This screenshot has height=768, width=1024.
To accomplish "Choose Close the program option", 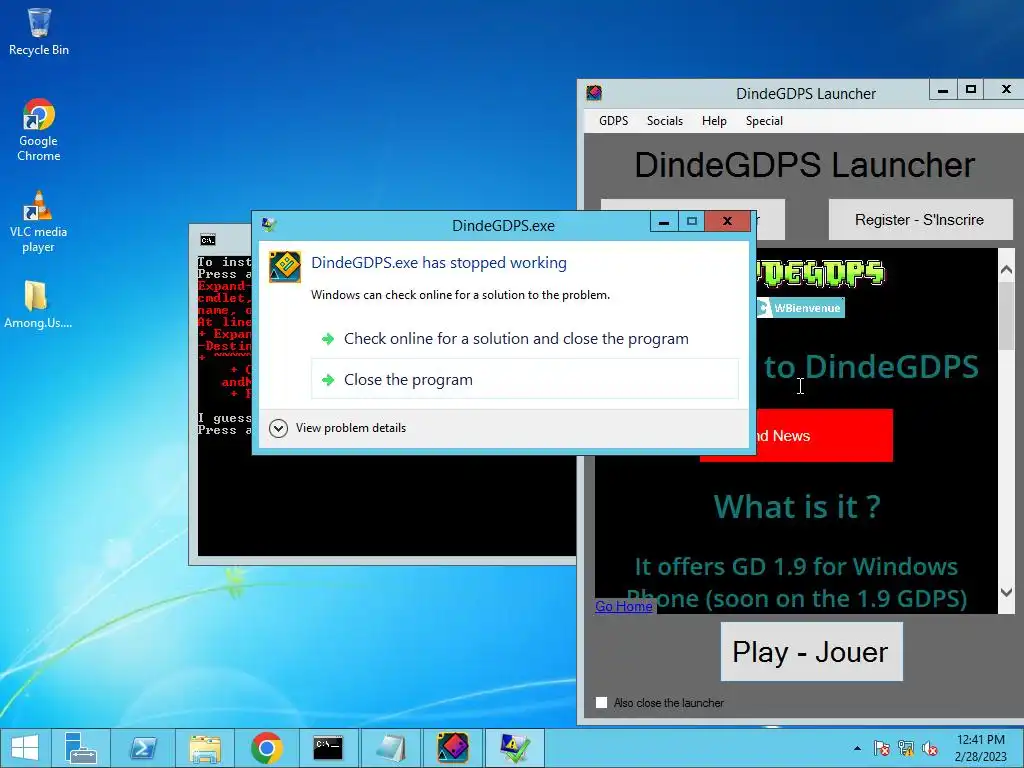I will 525,379.
